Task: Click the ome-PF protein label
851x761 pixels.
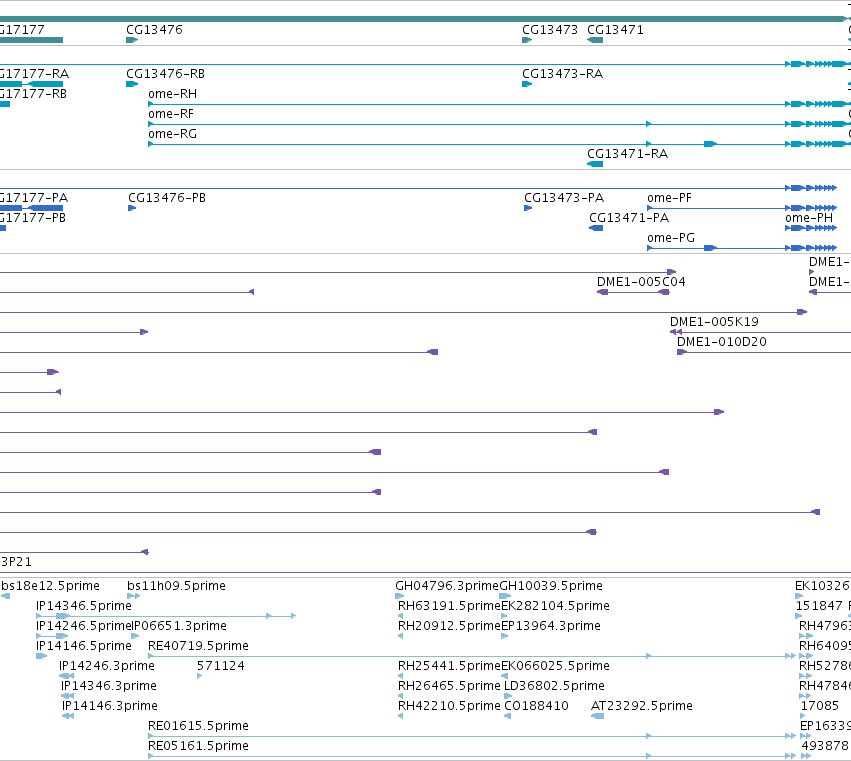Action: tap(669, 198)
